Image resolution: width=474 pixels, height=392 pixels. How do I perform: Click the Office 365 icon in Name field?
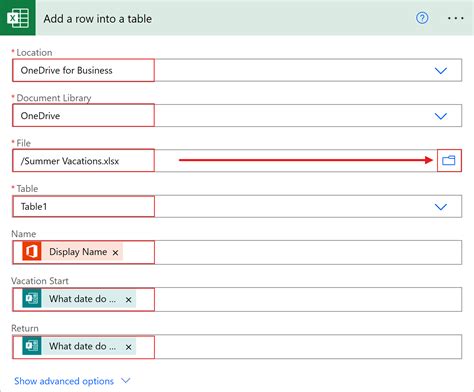click(32, 251)
